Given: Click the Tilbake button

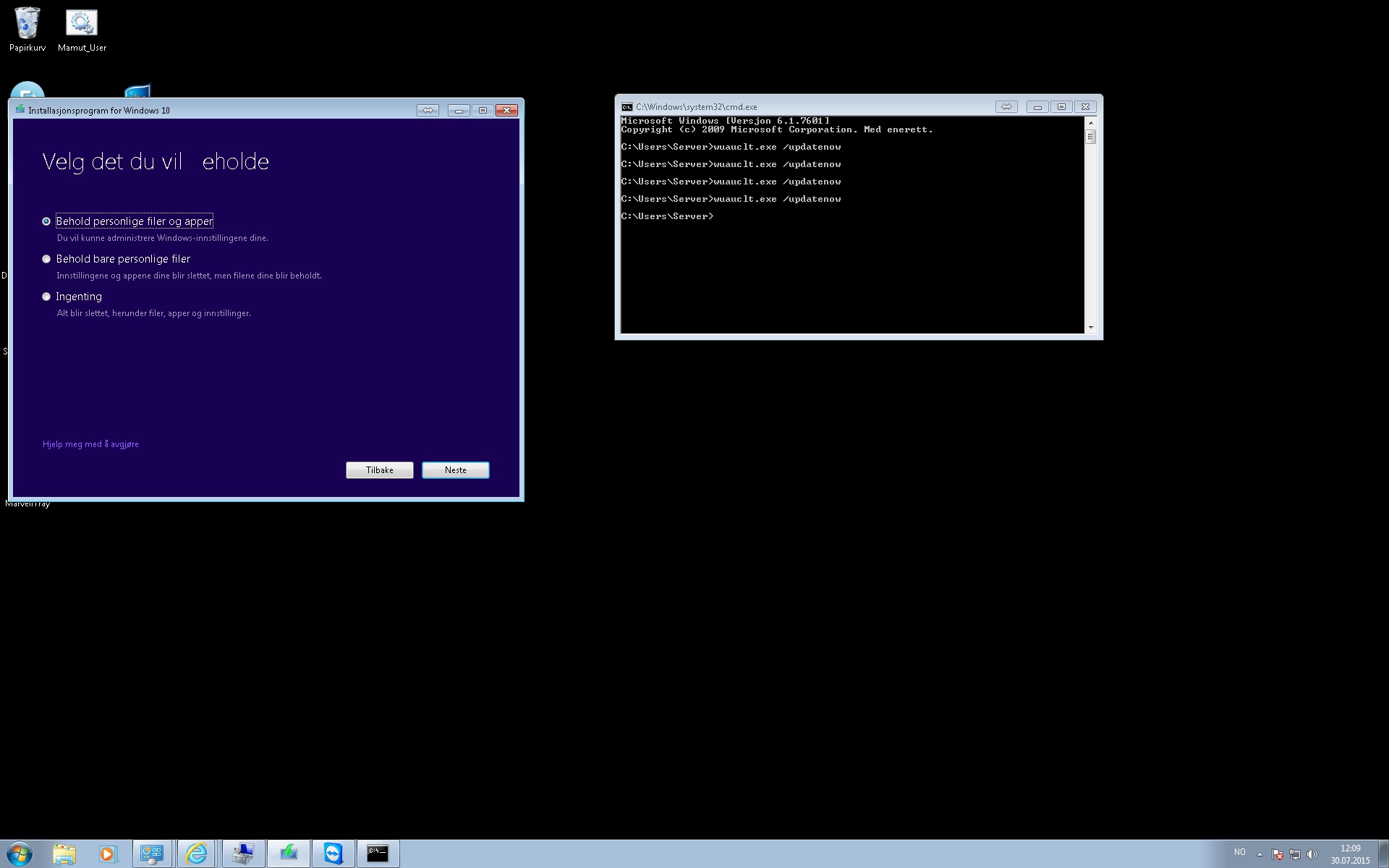Looking at the screenshot, I should (x=380, y=470).
